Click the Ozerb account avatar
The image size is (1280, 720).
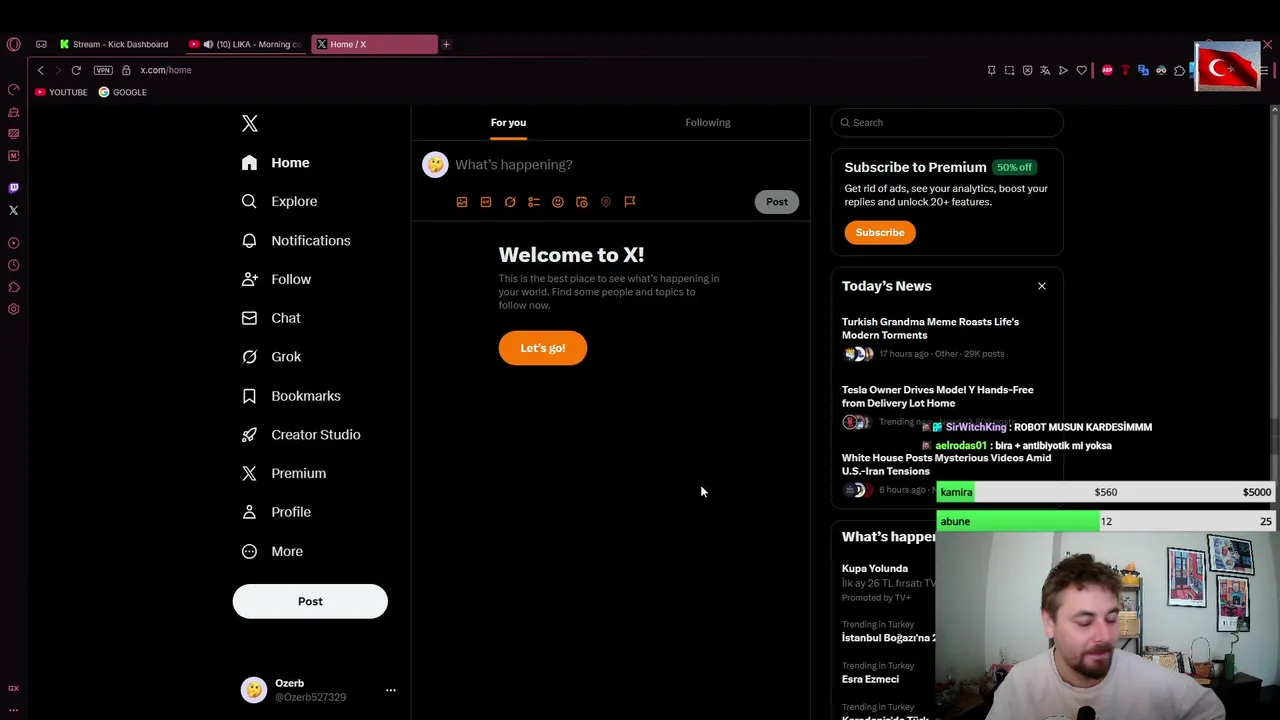(254, 690)
